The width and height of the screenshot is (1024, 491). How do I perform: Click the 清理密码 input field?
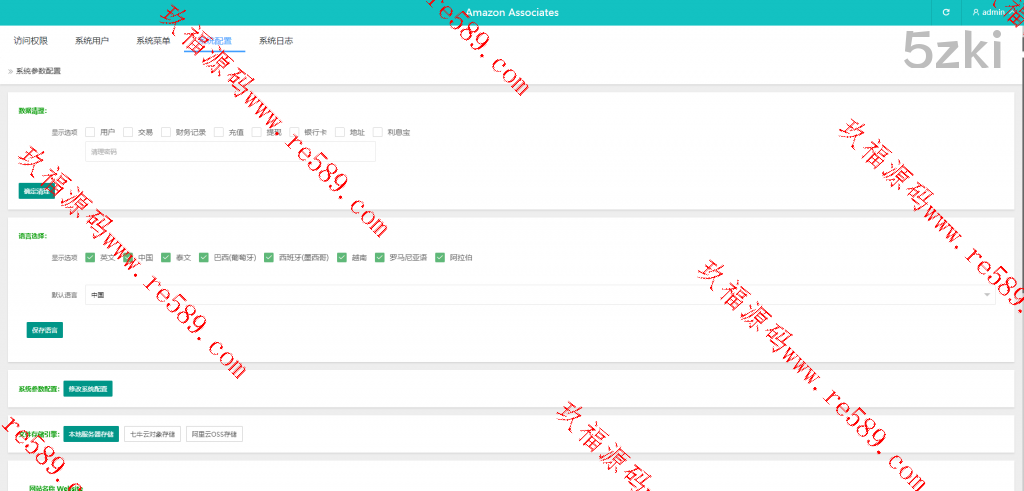point(230,152)
